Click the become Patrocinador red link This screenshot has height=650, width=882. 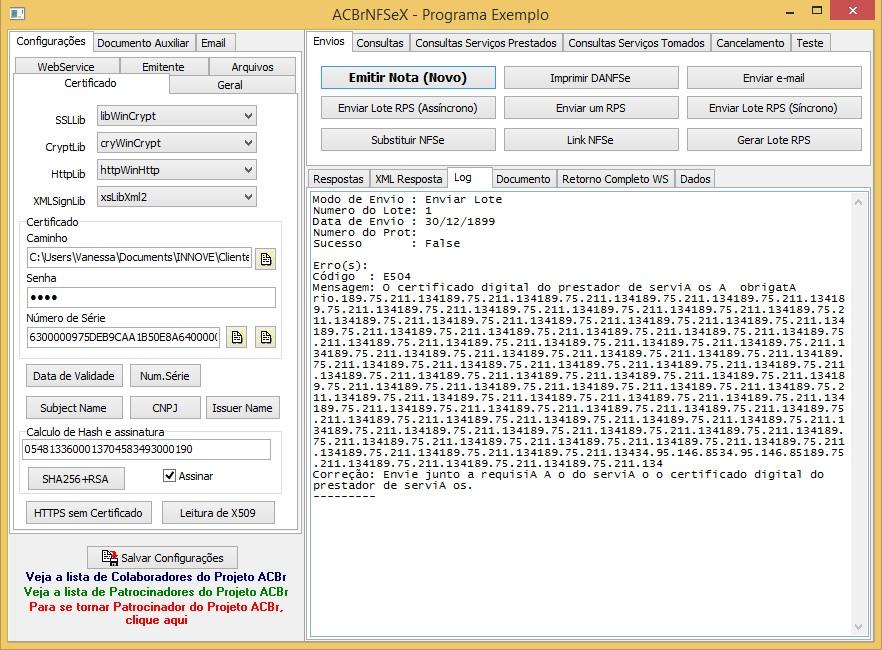pyautogui.click(x=156, y=613)
